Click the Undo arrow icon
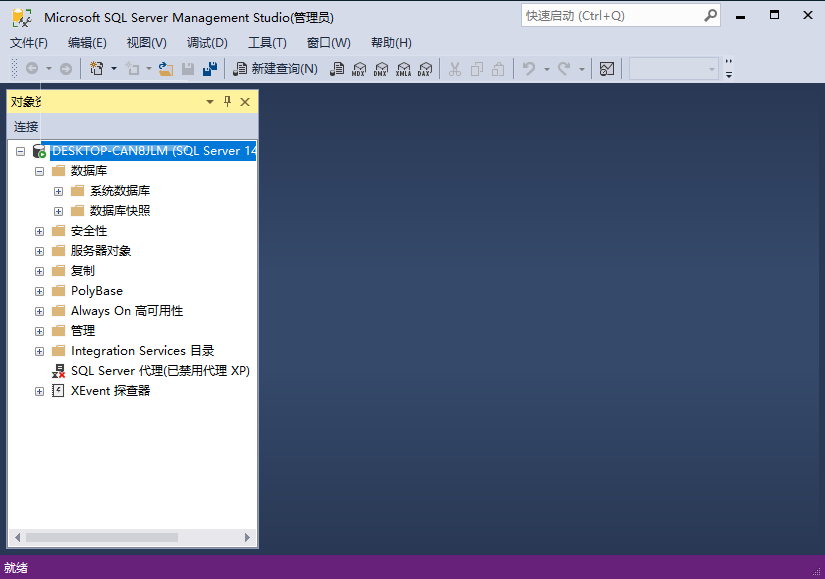Image resolution: width=825 pixels, height=579 pixels. pos(529,68)
